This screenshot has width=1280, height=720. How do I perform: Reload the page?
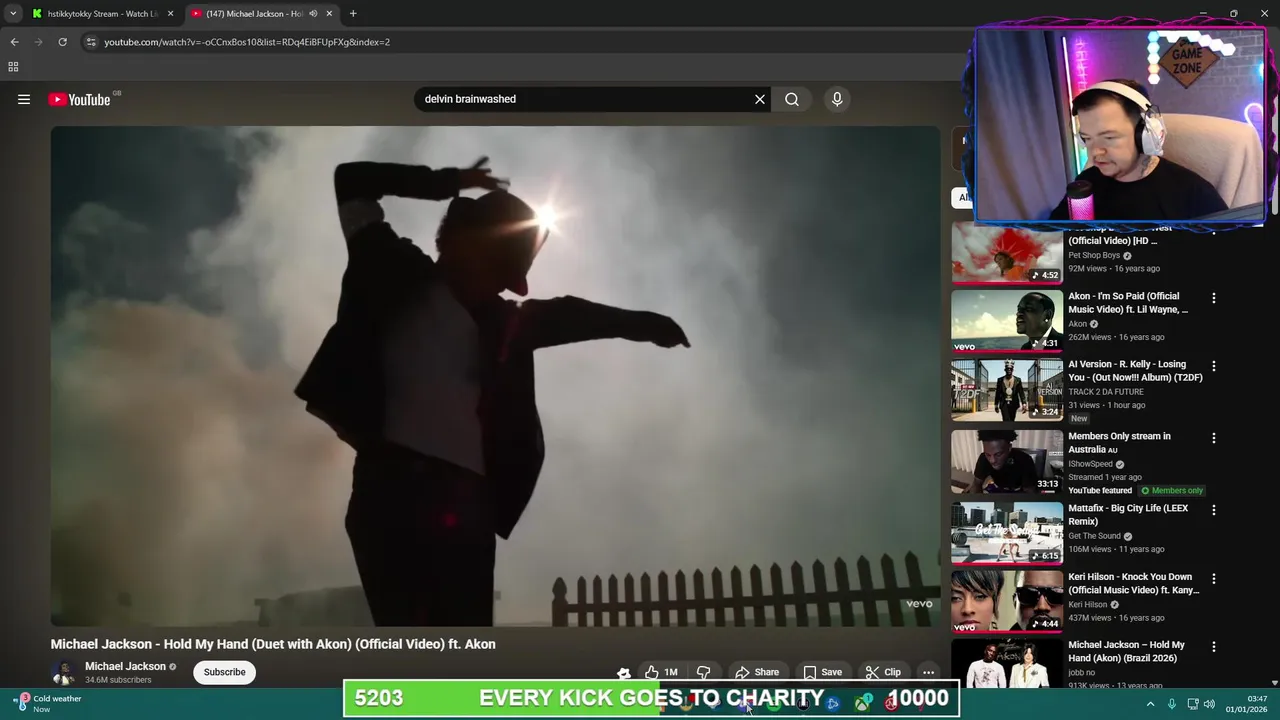(62, 42)
